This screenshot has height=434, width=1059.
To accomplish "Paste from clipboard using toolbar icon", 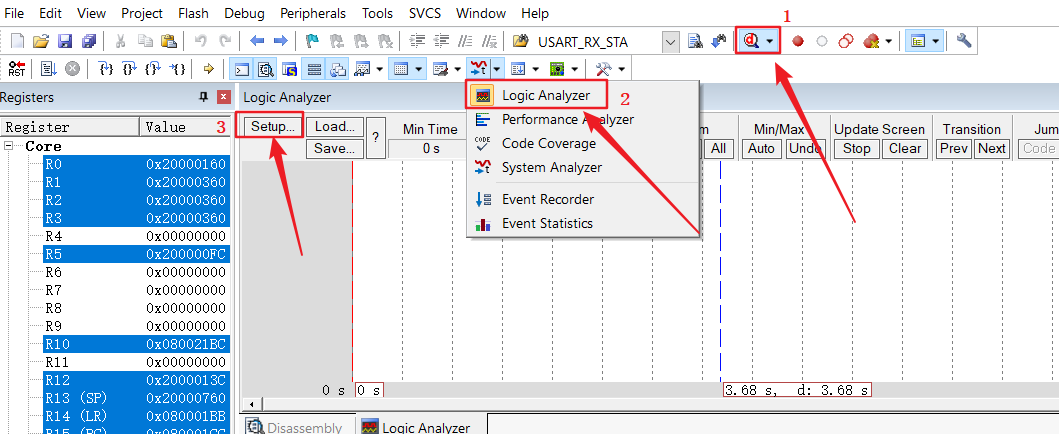I will tap(169, 41).
